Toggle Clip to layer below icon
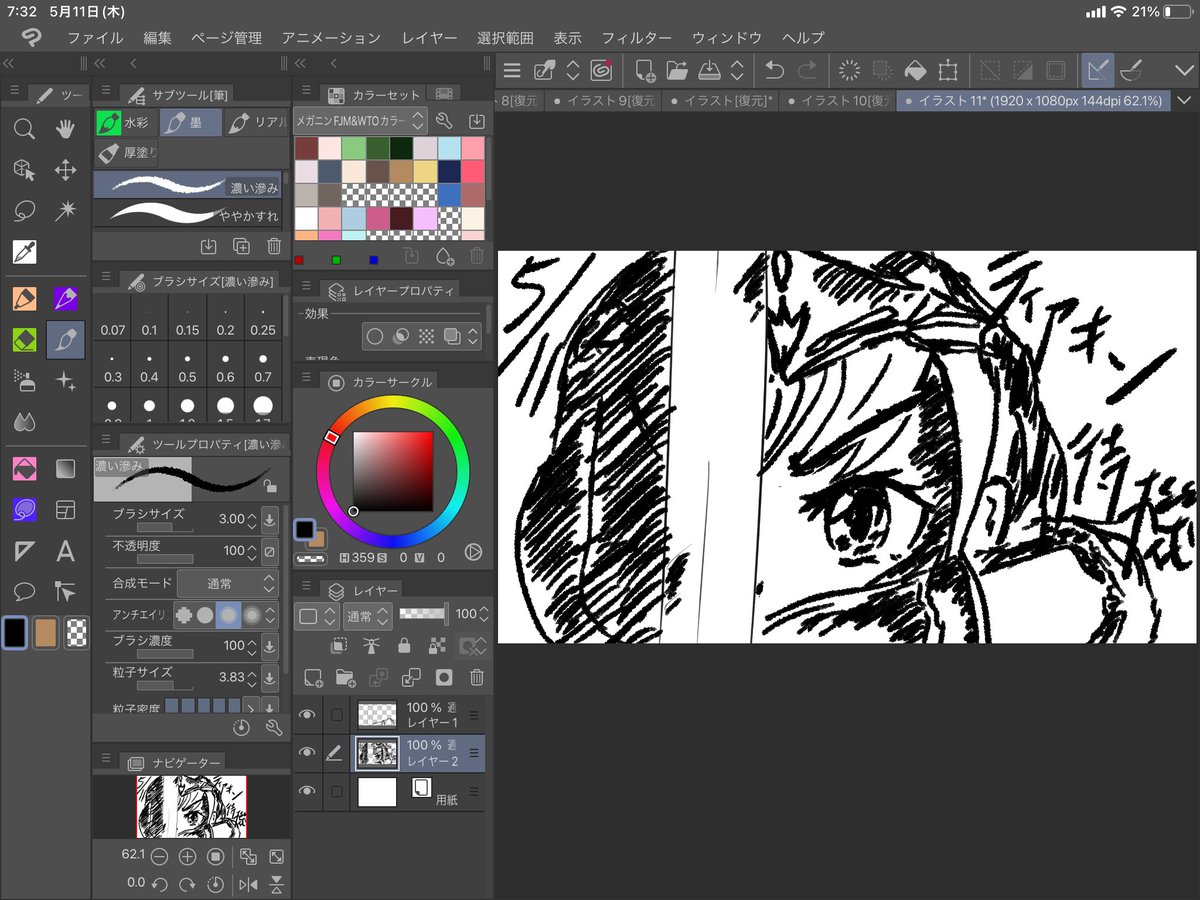 click(x=339, y=646)
